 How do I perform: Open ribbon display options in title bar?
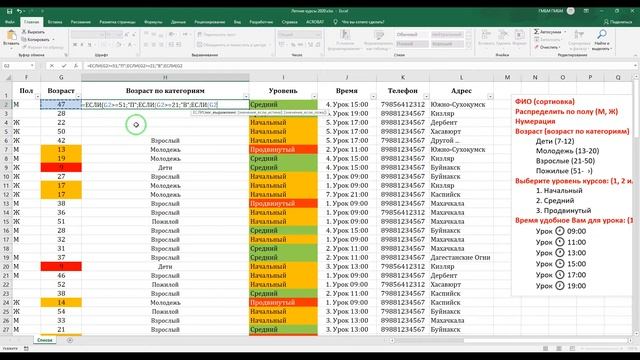[x=586, y=11]
